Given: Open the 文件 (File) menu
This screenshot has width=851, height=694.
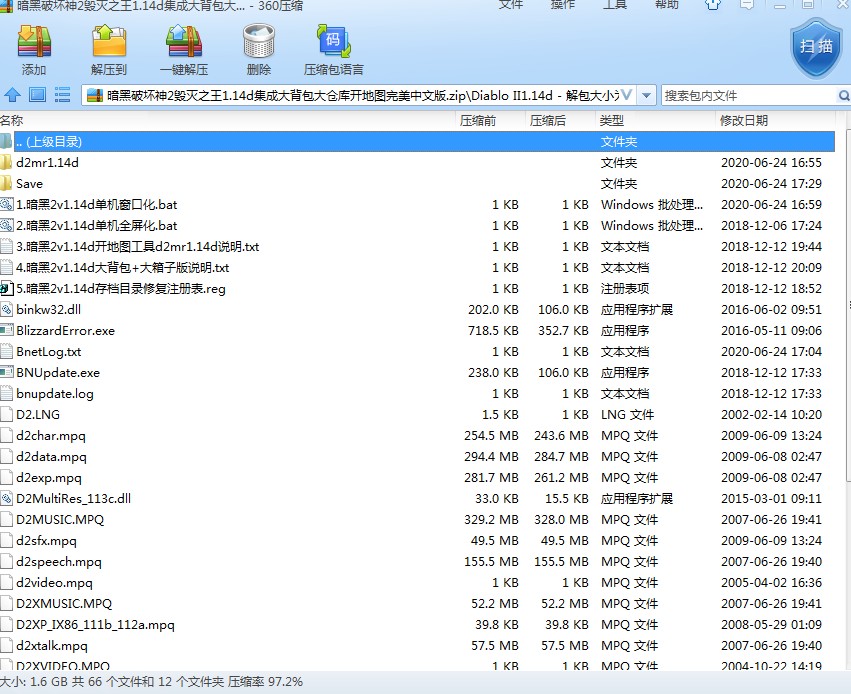Looking at the screenshot, I should click(x=511, y=5).
